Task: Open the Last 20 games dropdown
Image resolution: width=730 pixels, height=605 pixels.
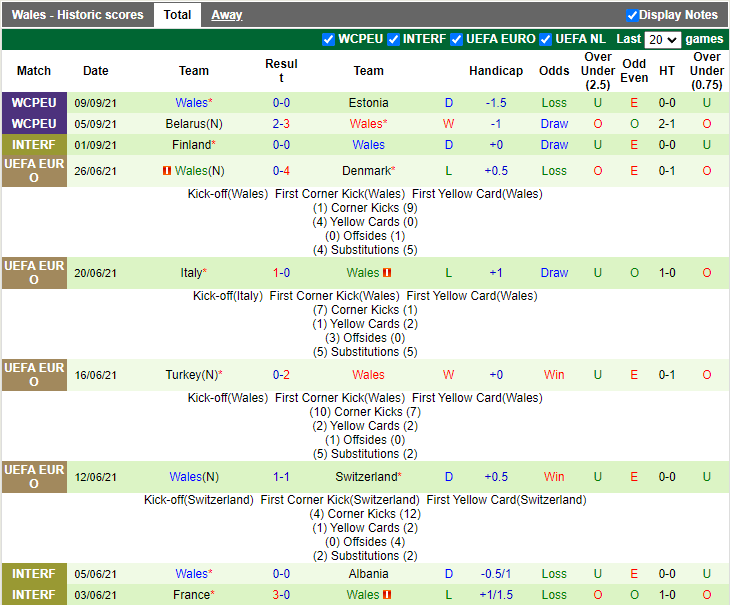Action: (x=662, y=40)
